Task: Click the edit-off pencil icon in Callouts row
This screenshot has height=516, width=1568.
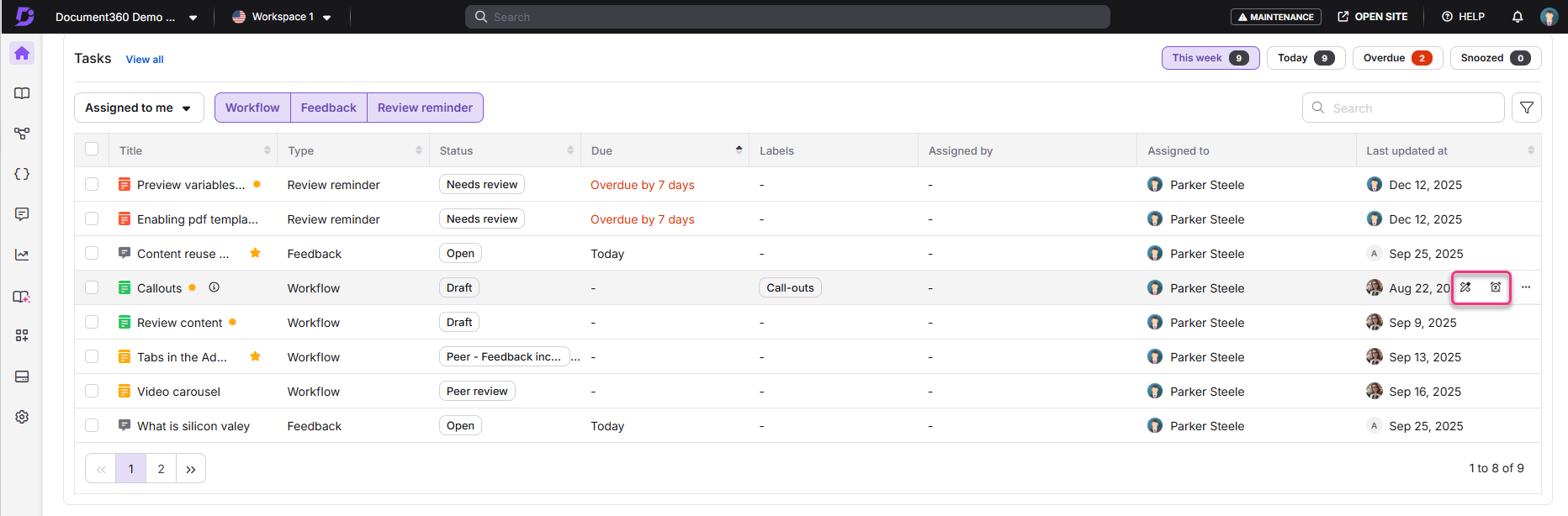Action: click(x=1466, y=287)
